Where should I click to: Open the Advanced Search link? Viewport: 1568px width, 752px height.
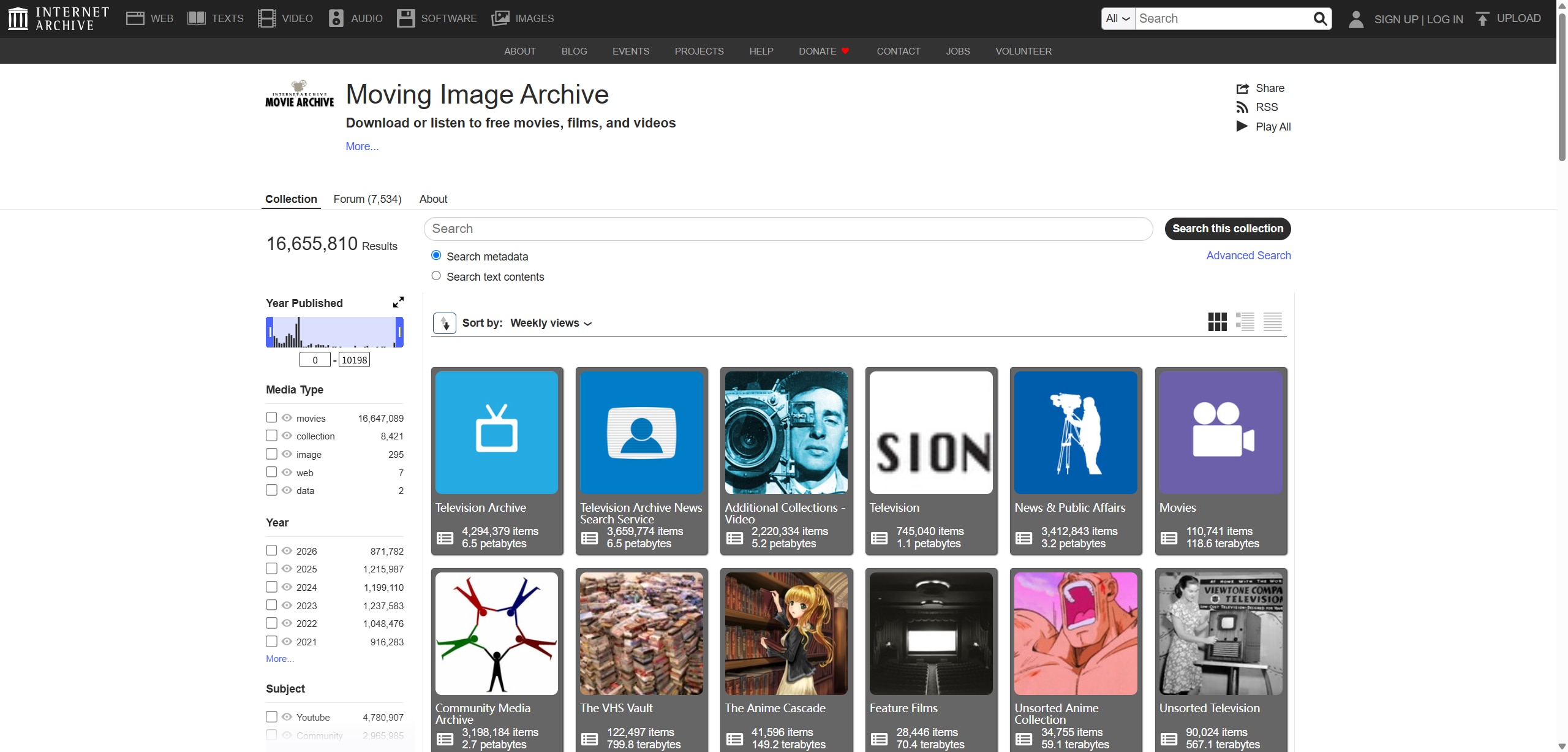[1248, 256]
